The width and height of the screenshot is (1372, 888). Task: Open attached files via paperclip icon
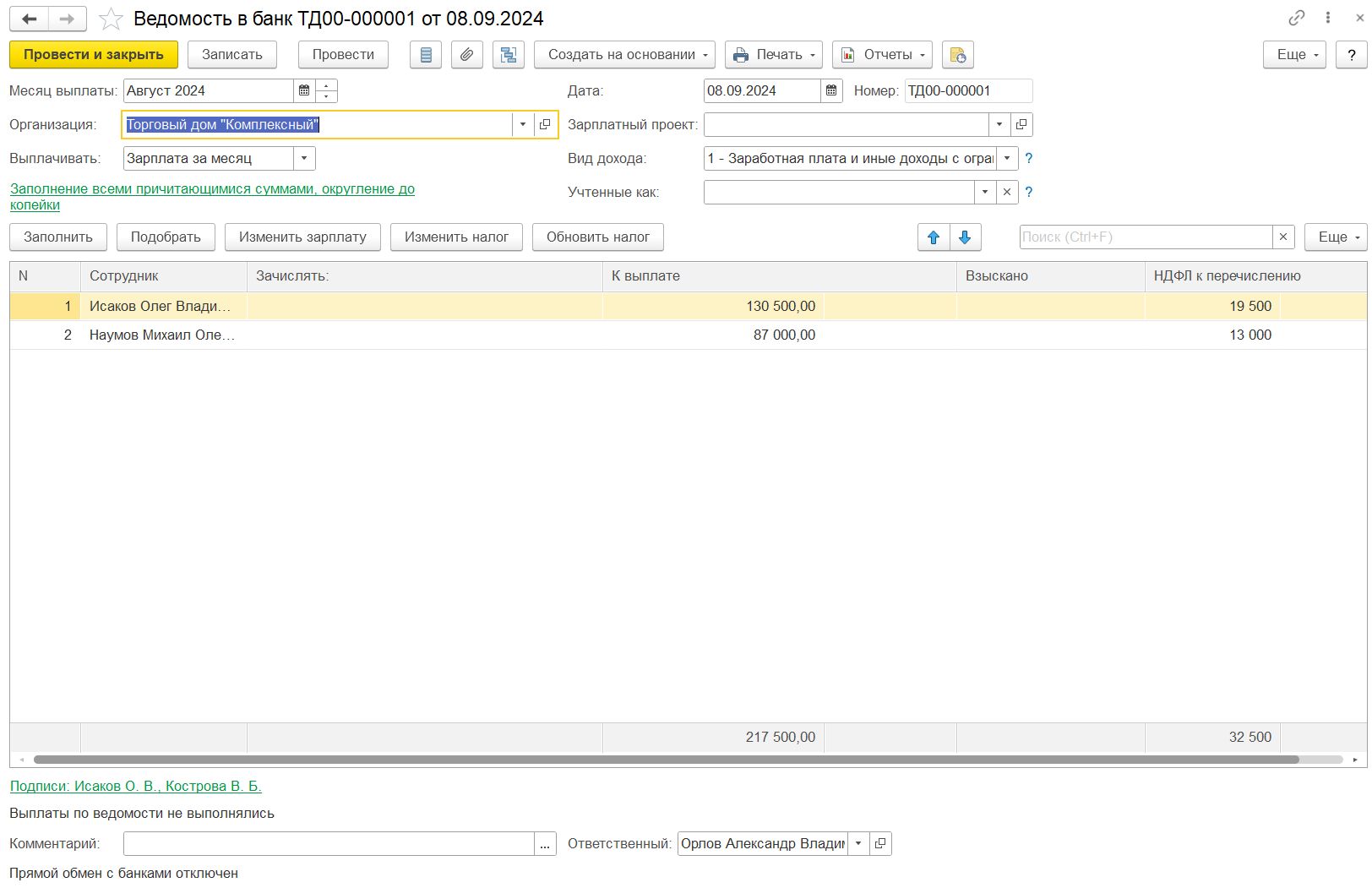point(466,55)
